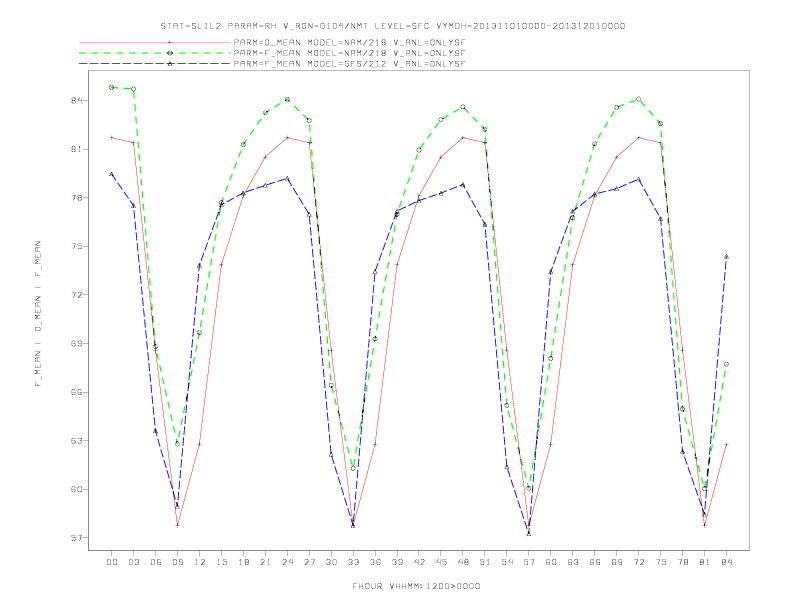Screen dimensions: 792x612
Task: Click the y-axis tick label 84
Action: tap(77, 100)
